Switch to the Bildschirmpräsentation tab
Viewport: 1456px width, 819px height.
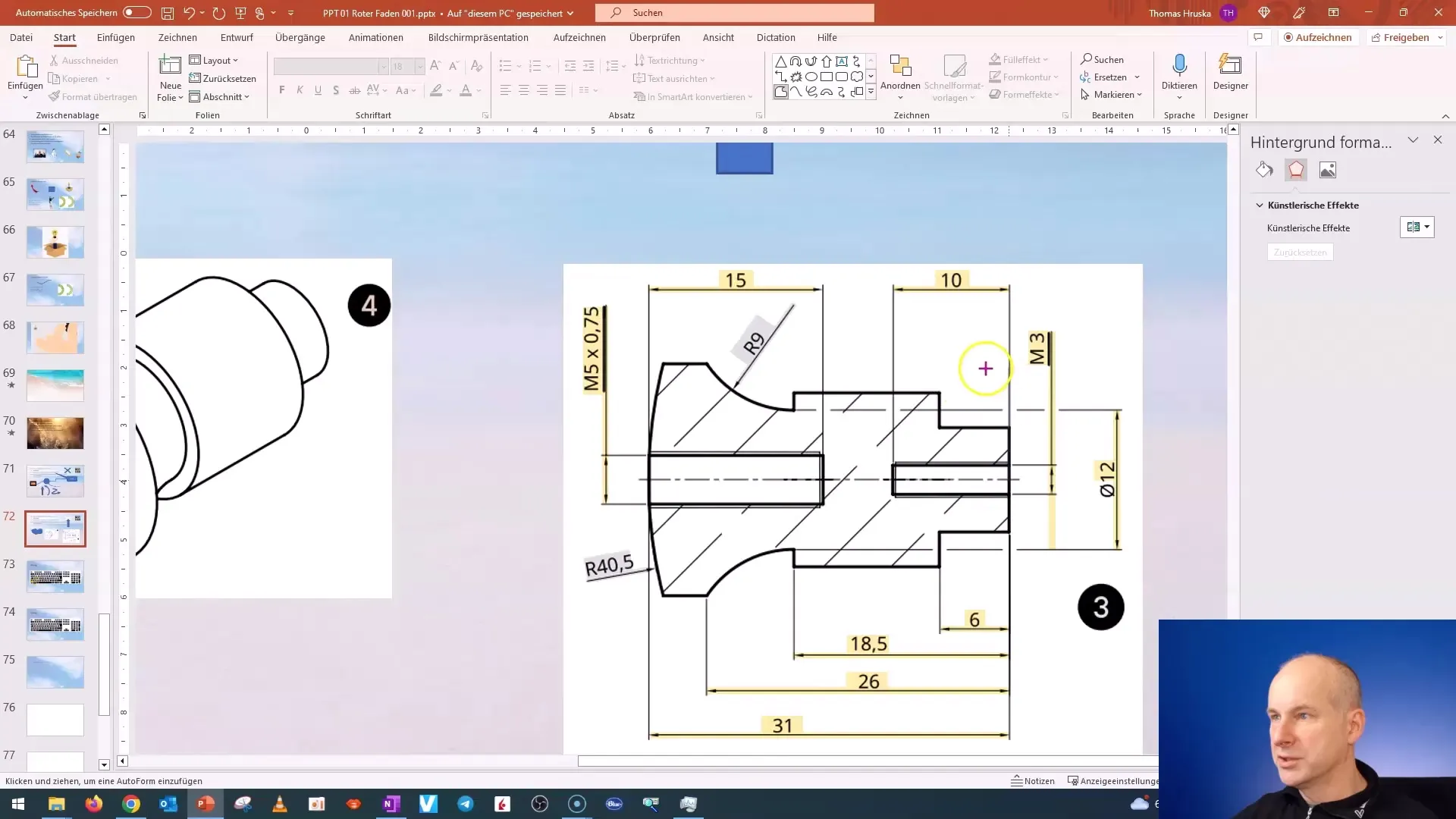click(x=479, y=37)
